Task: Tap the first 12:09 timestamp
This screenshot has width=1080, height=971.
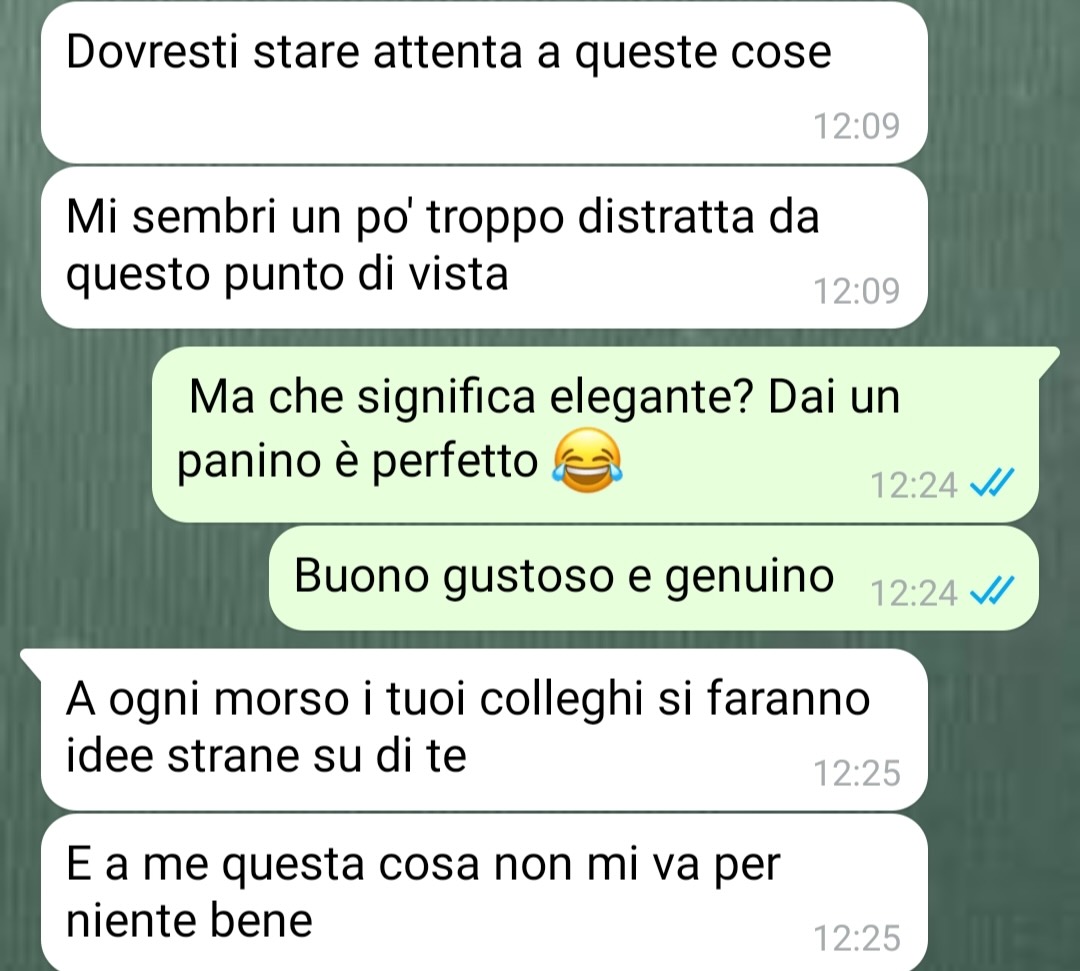Action: [x=856, y=126]
